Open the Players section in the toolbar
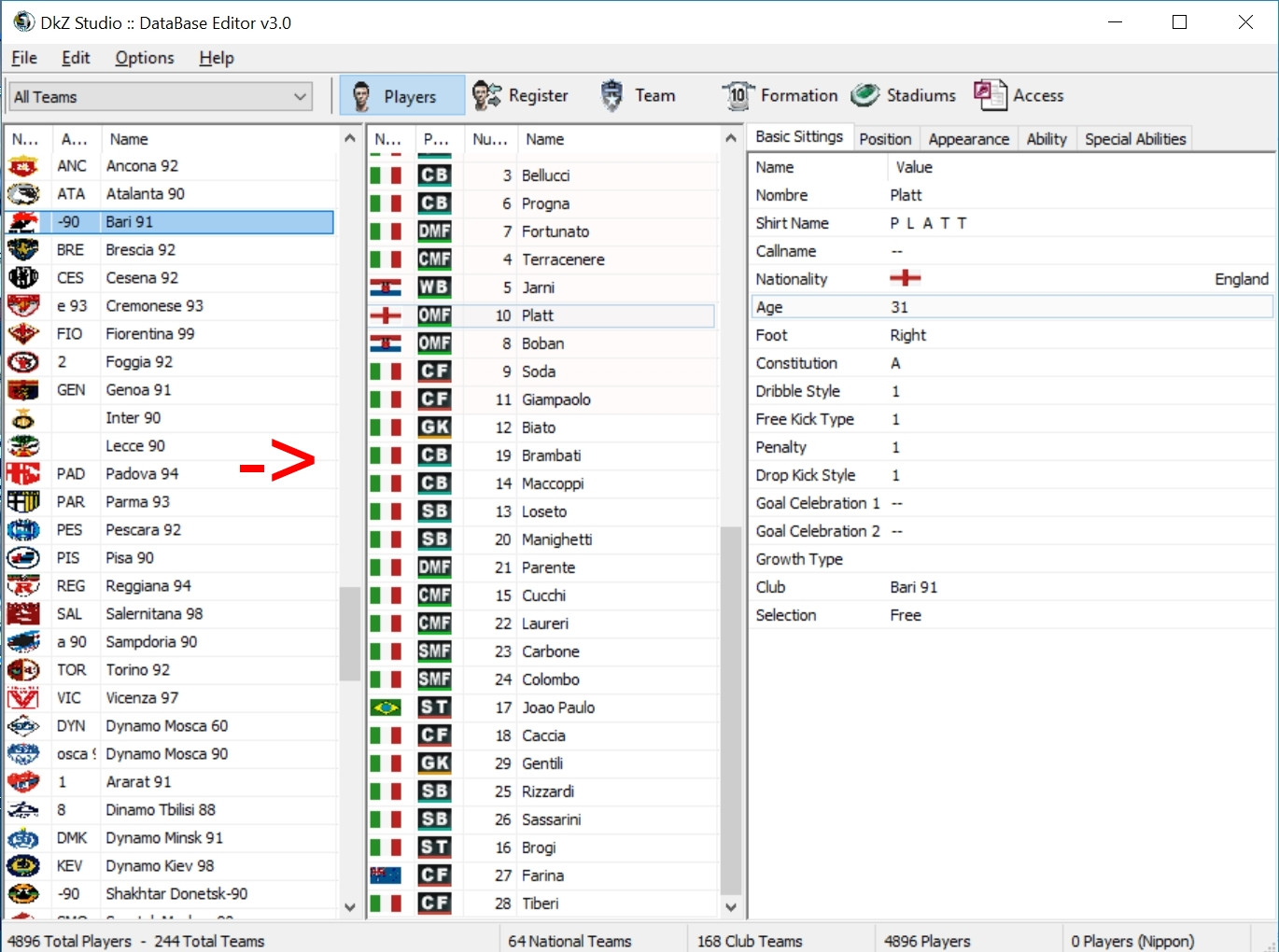Image resolution: width=1279 pixels, height=952 pixels. coord(401,96)
